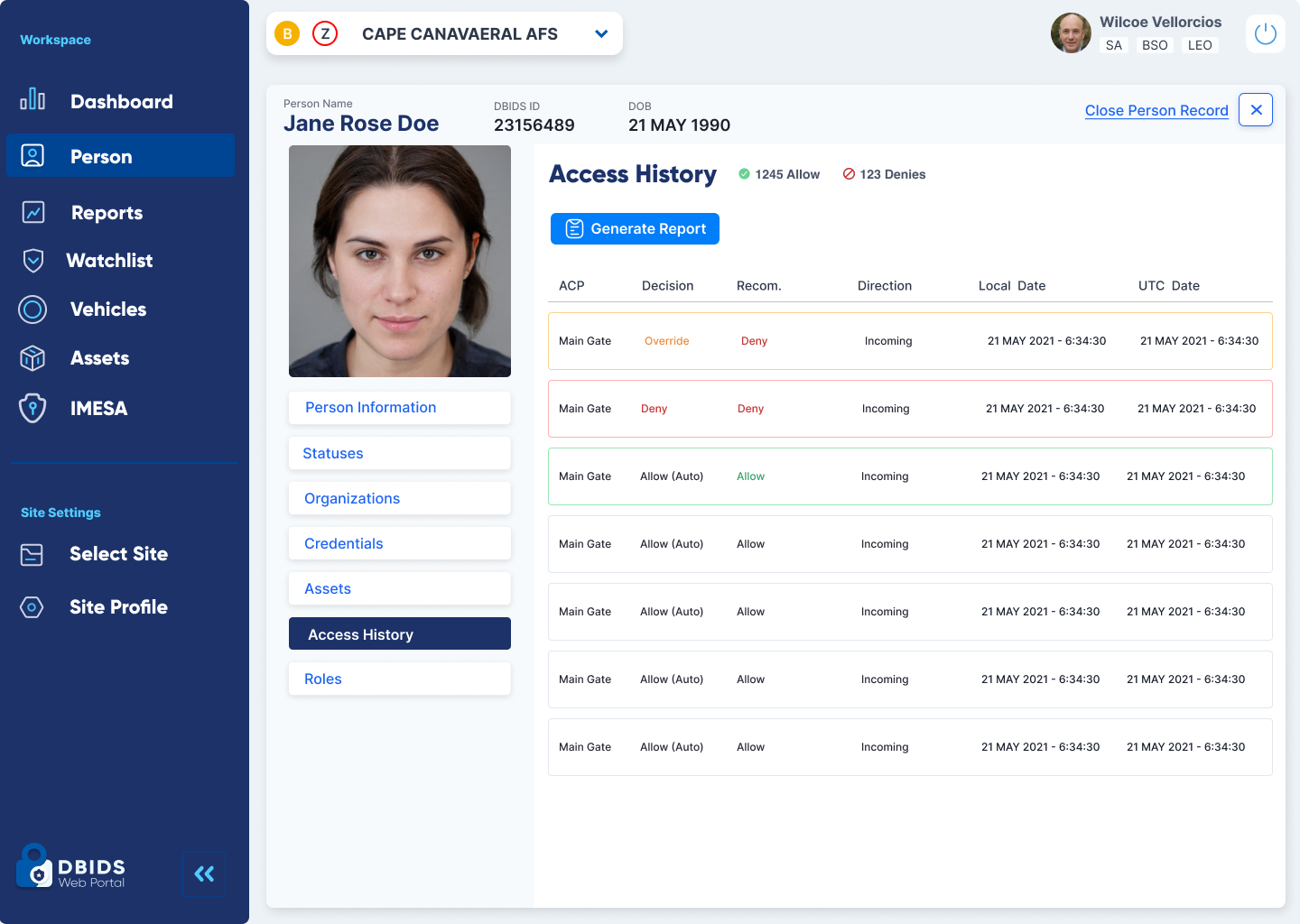The image size is (1300, 924).
Task: Click the Vehicles circle icon
Action: [32, 310]
